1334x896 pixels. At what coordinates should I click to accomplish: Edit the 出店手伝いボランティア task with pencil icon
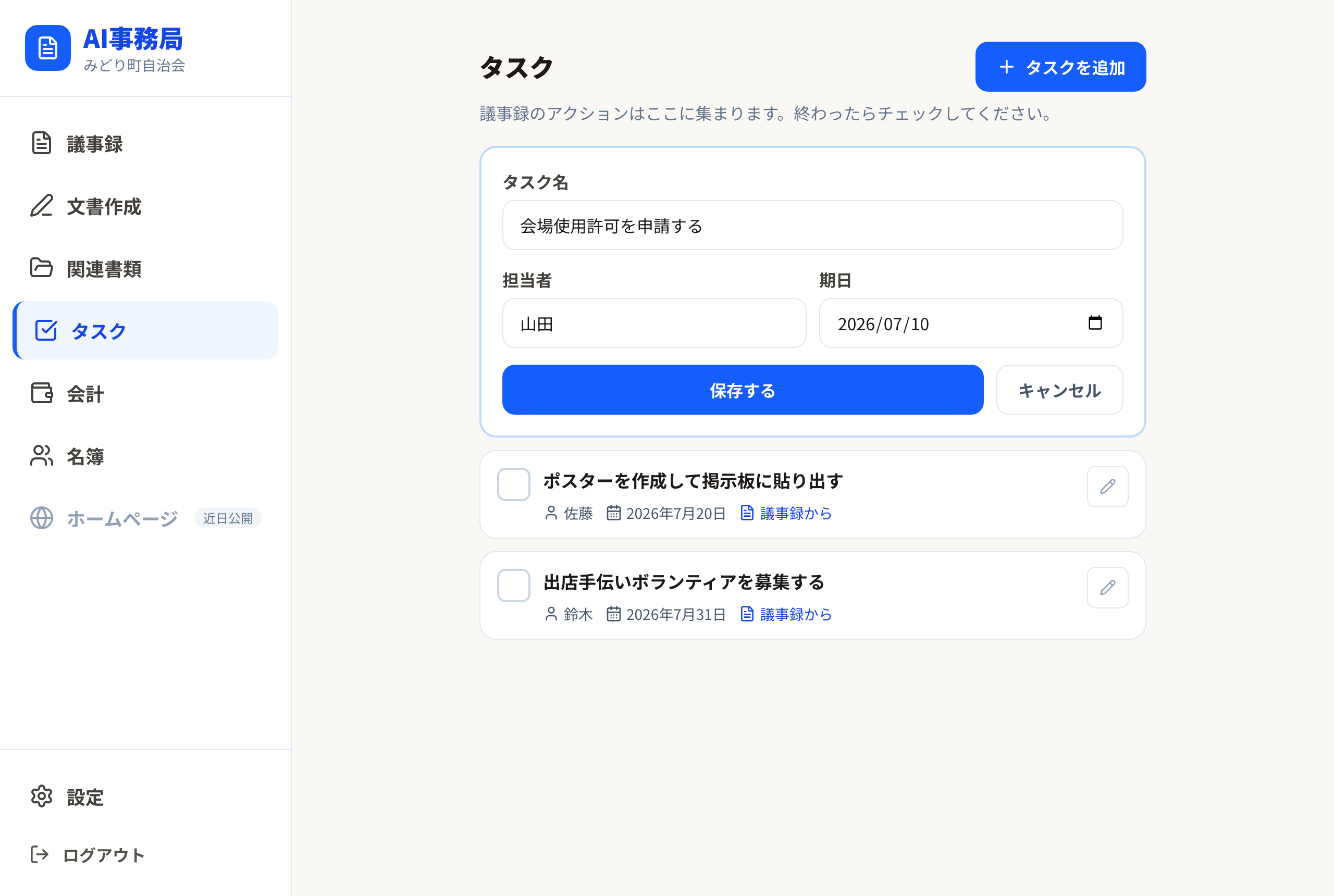point(1108,588)
